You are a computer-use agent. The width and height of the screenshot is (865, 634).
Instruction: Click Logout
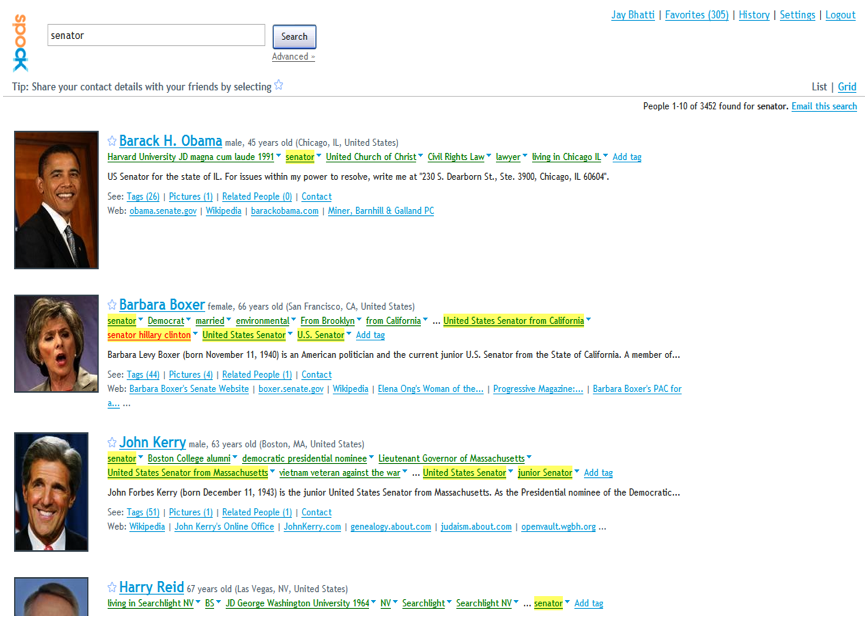(840, 15)
